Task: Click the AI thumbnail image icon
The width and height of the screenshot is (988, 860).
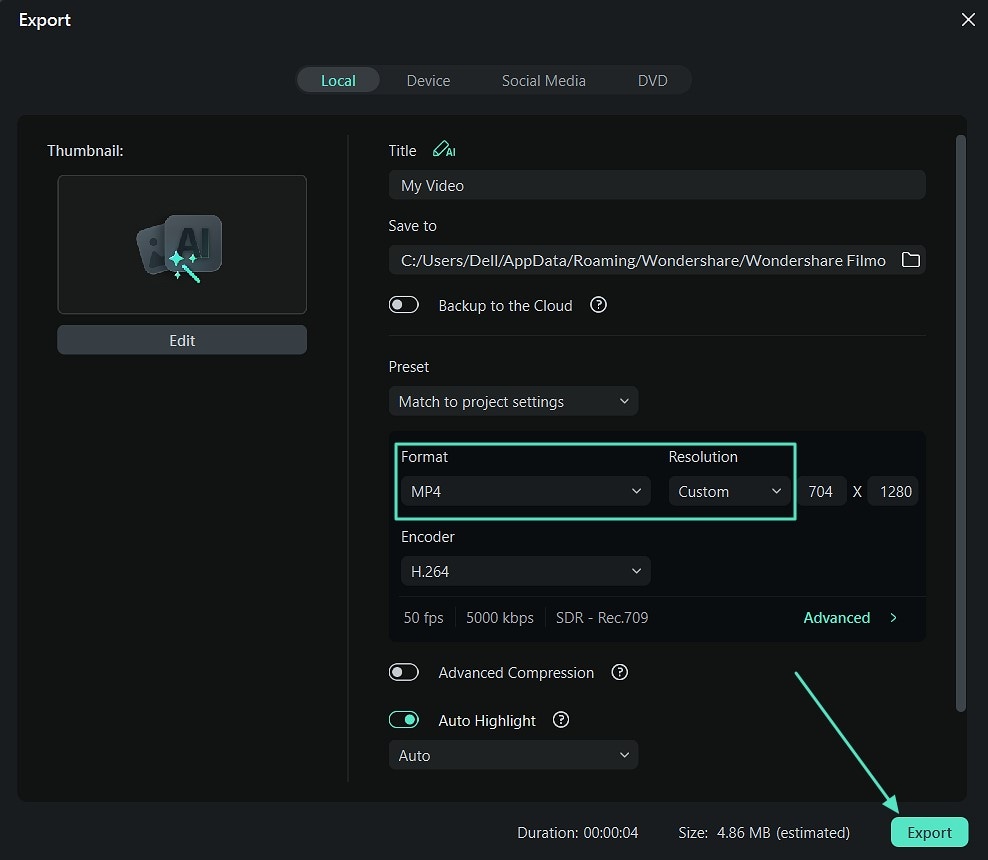Action: click(x=181, y=246)
